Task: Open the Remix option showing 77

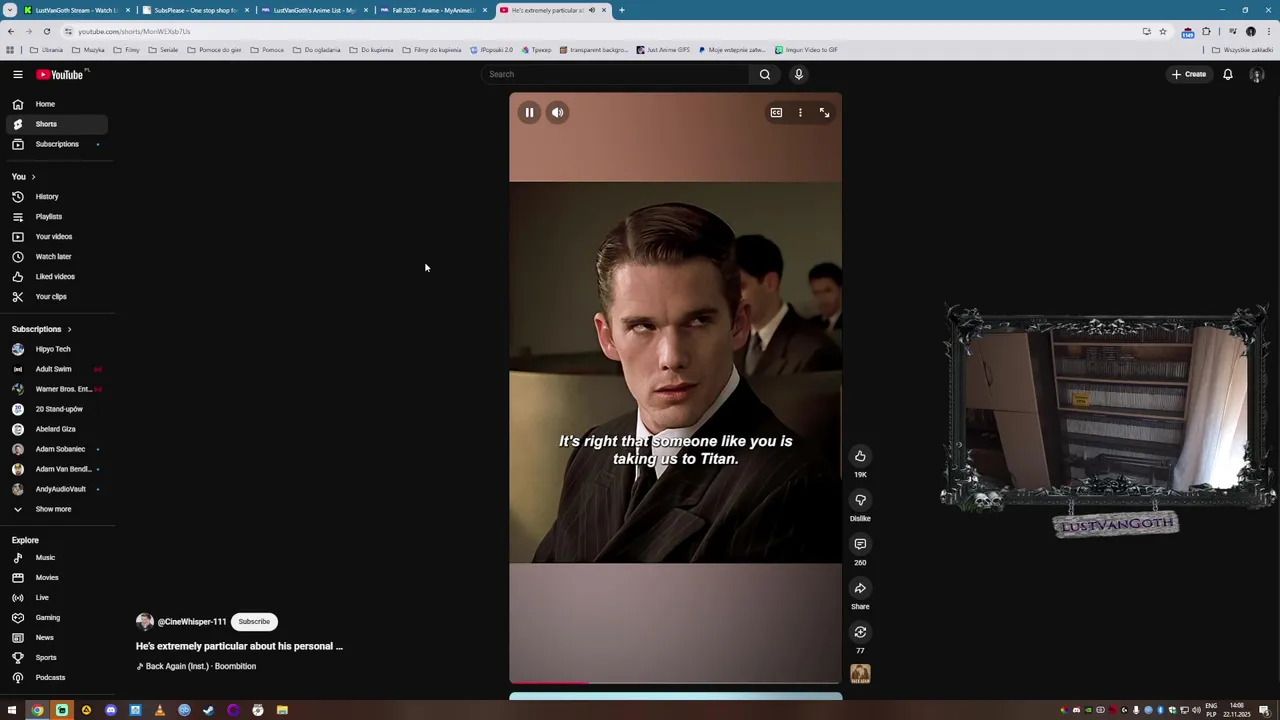Action: point(860,632)
